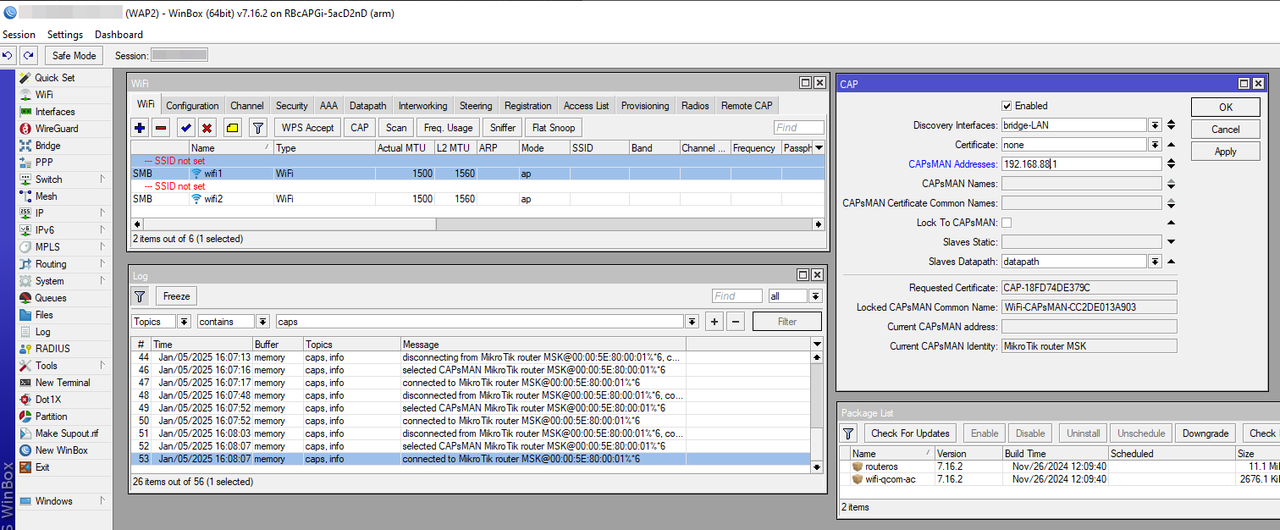
Task: Click the blue plus Add icon in WiFi window
Action: (140, 128)
